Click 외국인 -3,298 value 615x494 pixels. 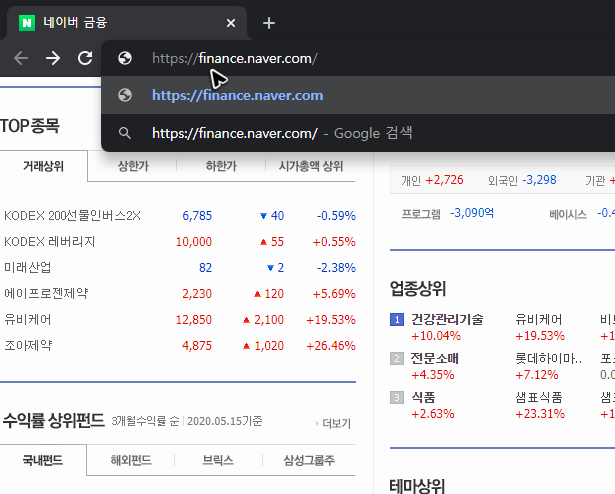pyautogui.click(x=539, y=180)
